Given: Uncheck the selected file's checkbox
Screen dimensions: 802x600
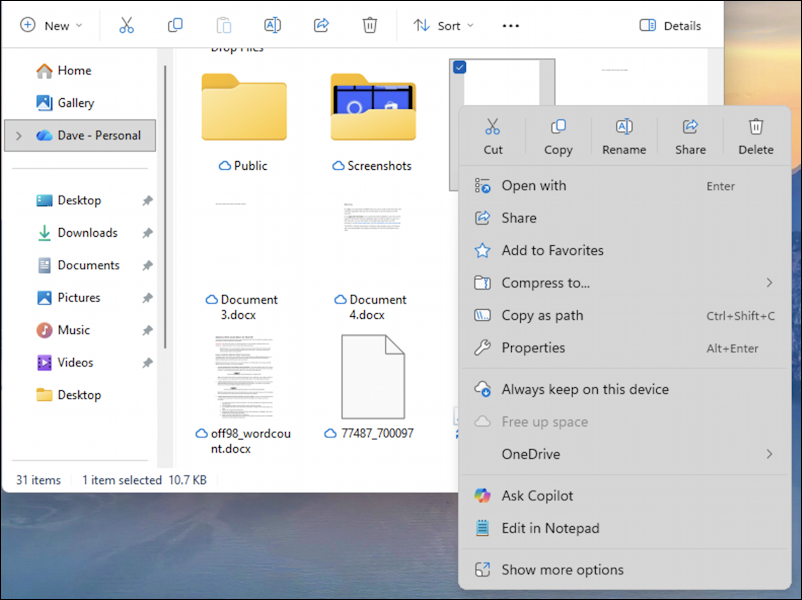Looking at the screenshot, I should coord(459,67).
